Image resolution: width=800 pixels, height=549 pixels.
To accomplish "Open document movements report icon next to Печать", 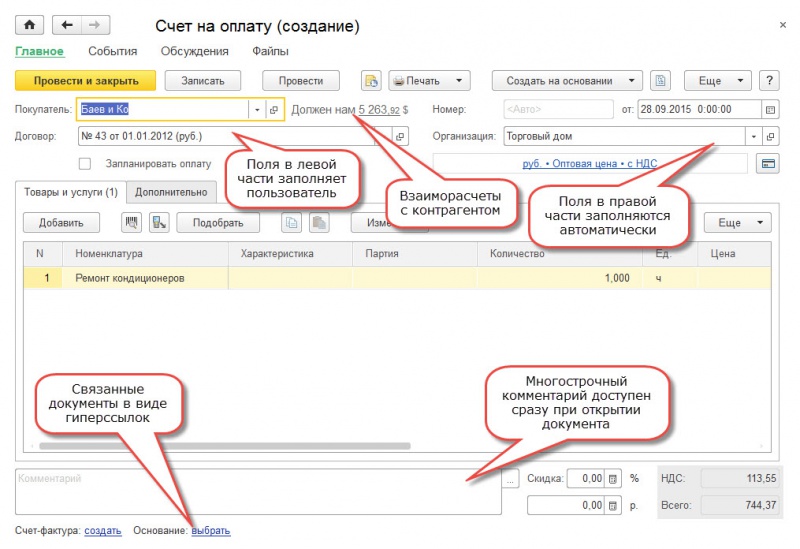I will point(371,81).
